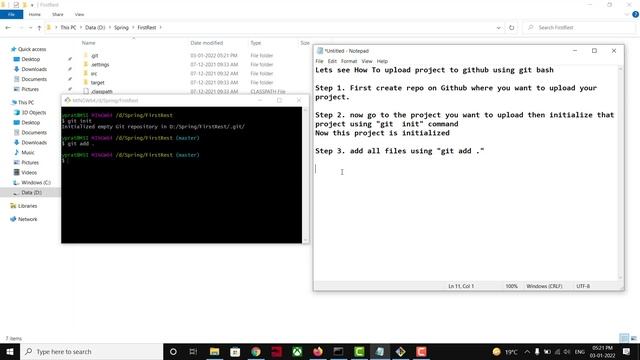Expand breadcrumb chevron after FirstRest

(161, 28)
